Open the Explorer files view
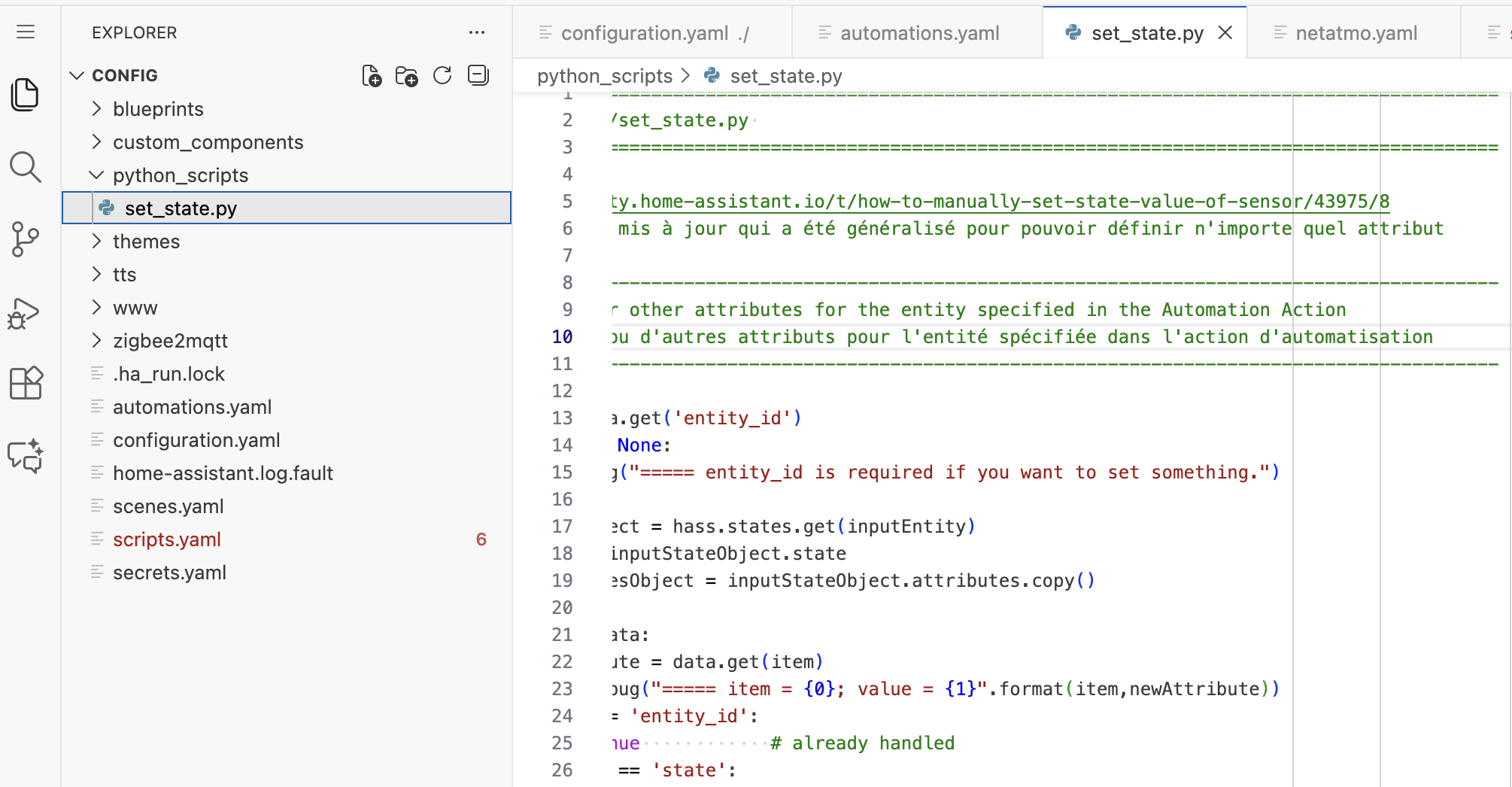The height and width of the screenshot is (787, 1512). point(26,95)
